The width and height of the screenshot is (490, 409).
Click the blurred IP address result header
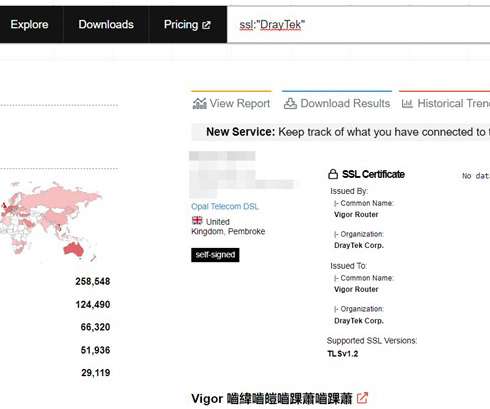pos(222,156)
